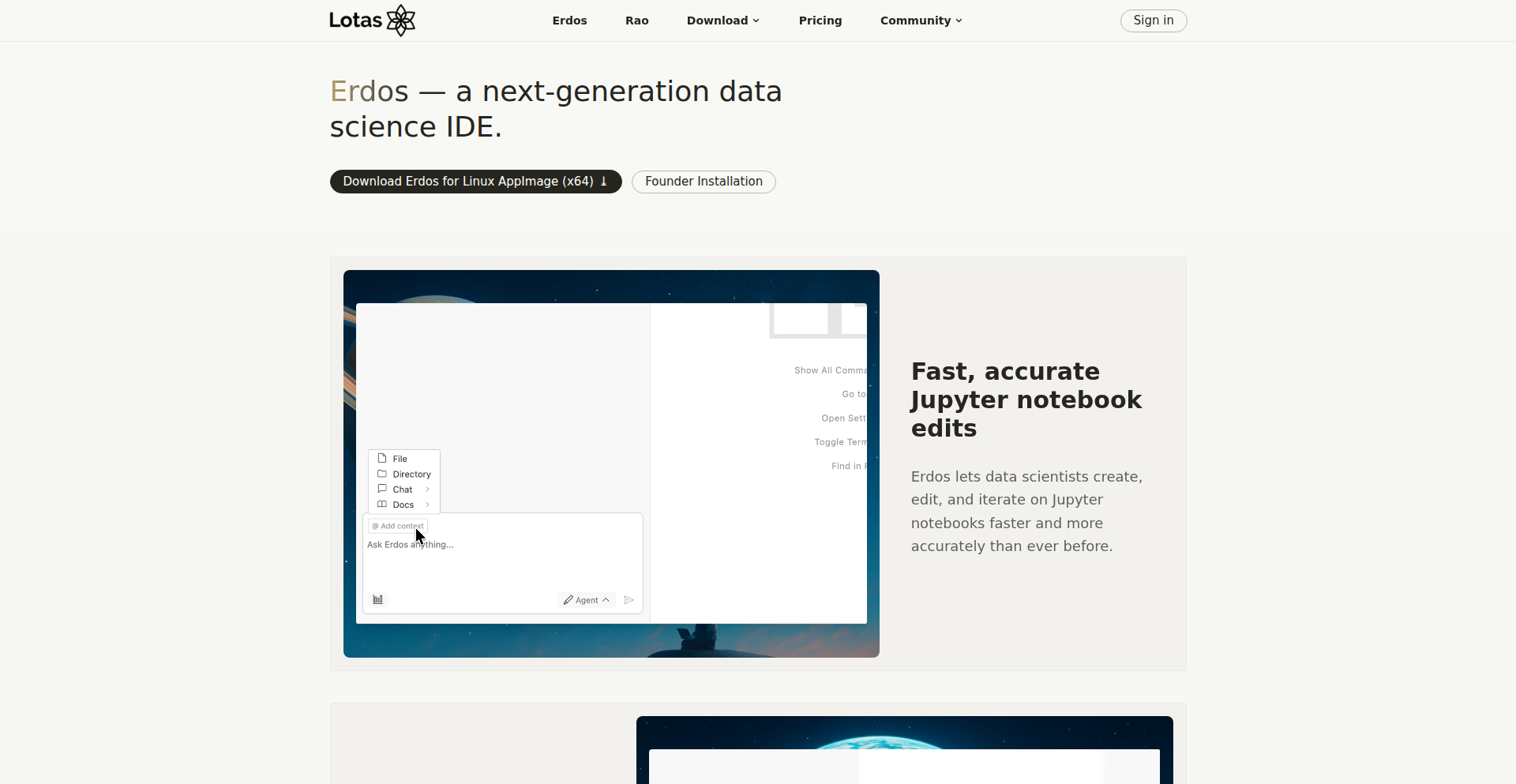The image size is (1516, 784).
Task: Expand the Download nav dropdown
Action: (723, 21)
